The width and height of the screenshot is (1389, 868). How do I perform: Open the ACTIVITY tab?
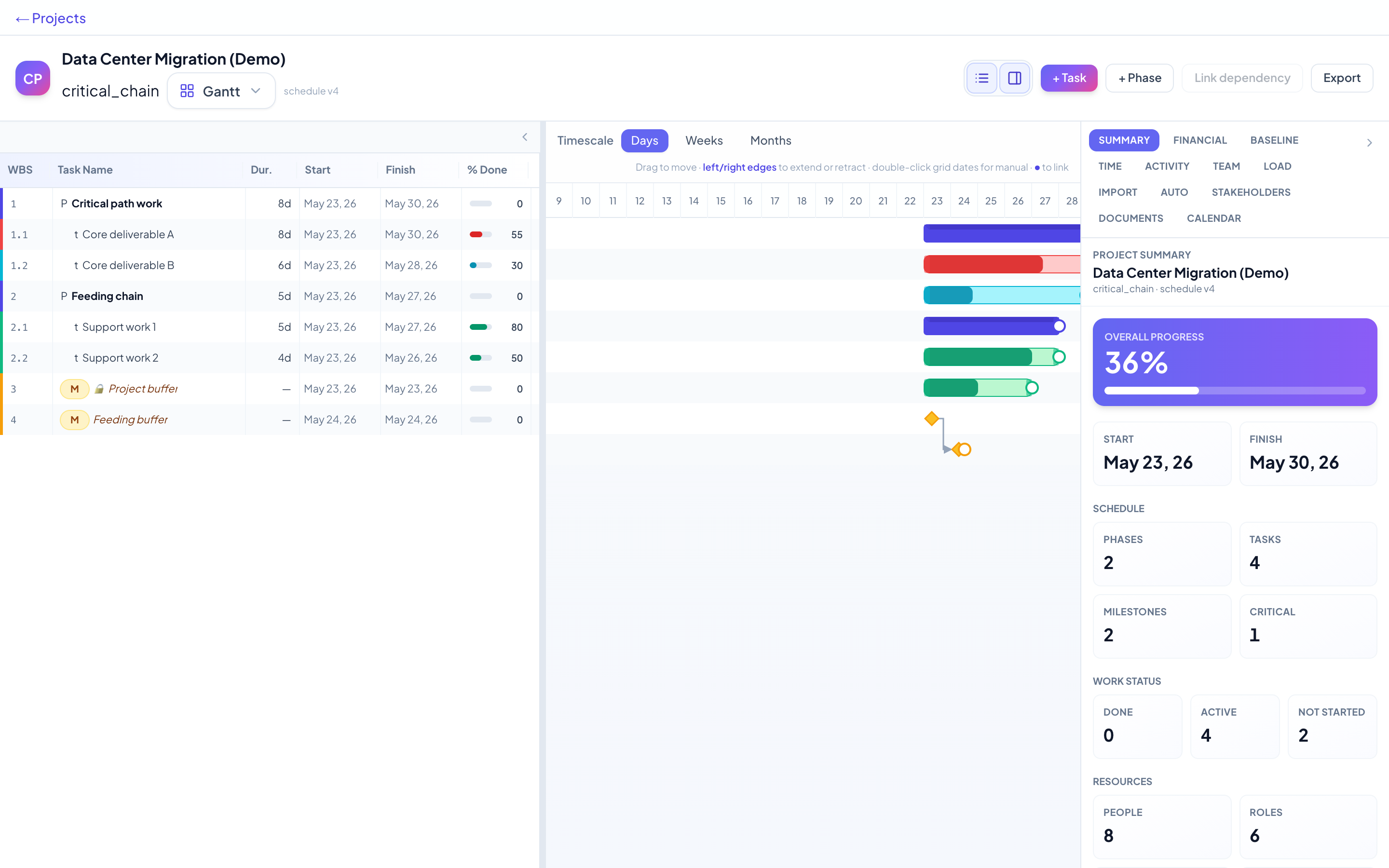(1167, 166)
